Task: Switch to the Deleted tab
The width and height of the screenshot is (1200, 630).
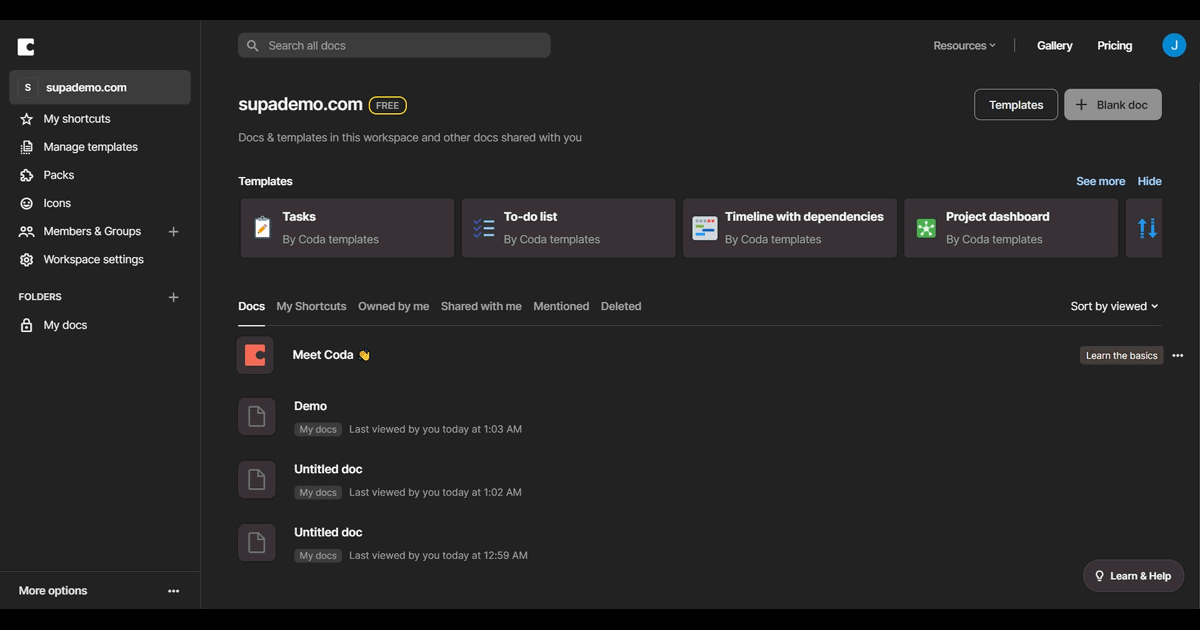Action: coord(621,306)
